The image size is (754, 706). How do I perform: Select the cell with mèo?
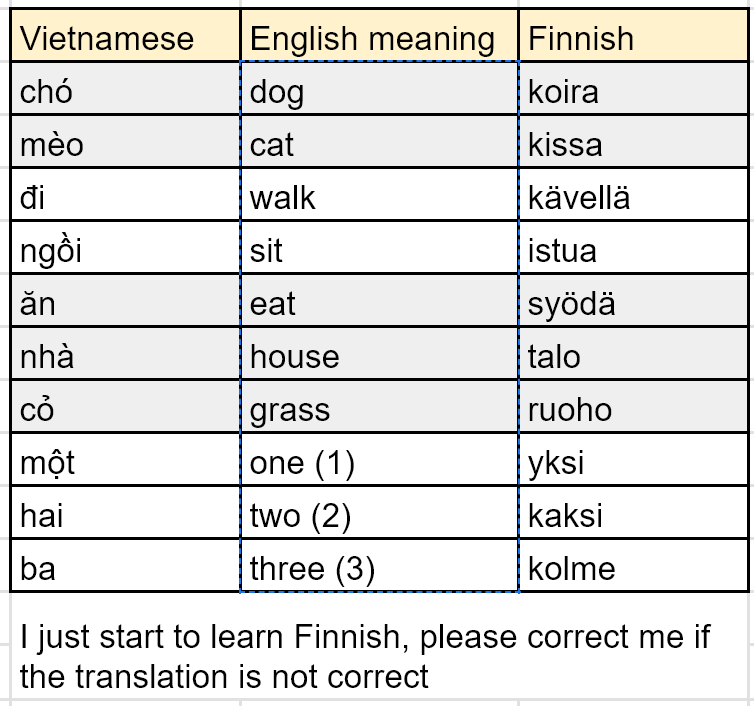tap(125, 141)
